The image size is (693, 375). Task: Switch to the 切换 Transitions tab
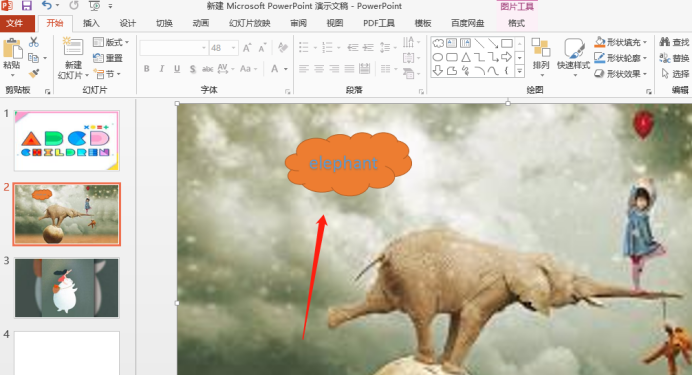[x=164, y=23]
